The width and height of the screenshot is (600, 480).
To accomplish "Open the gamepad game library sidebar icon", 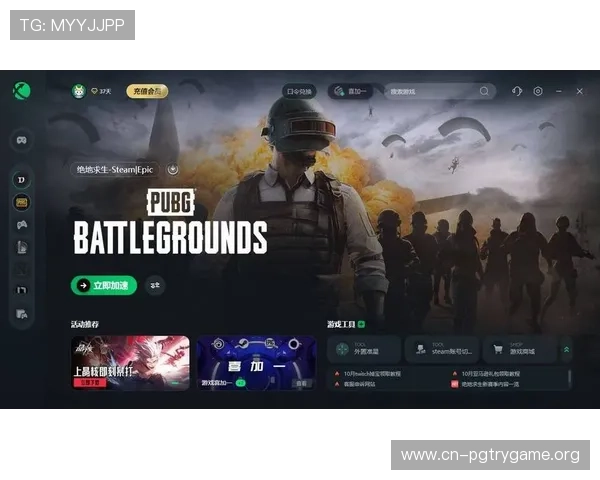I will click(21, 140).
